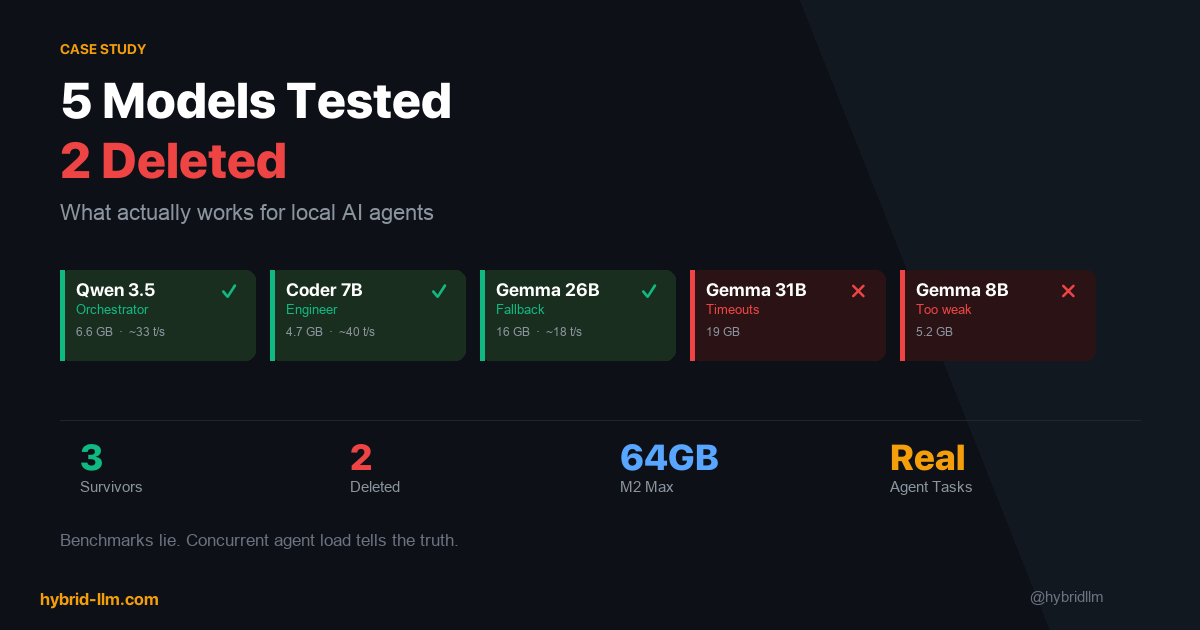Select the Gemma 8B model title
The width and height of the screenshot is (1200, 630).
[962, 290]
